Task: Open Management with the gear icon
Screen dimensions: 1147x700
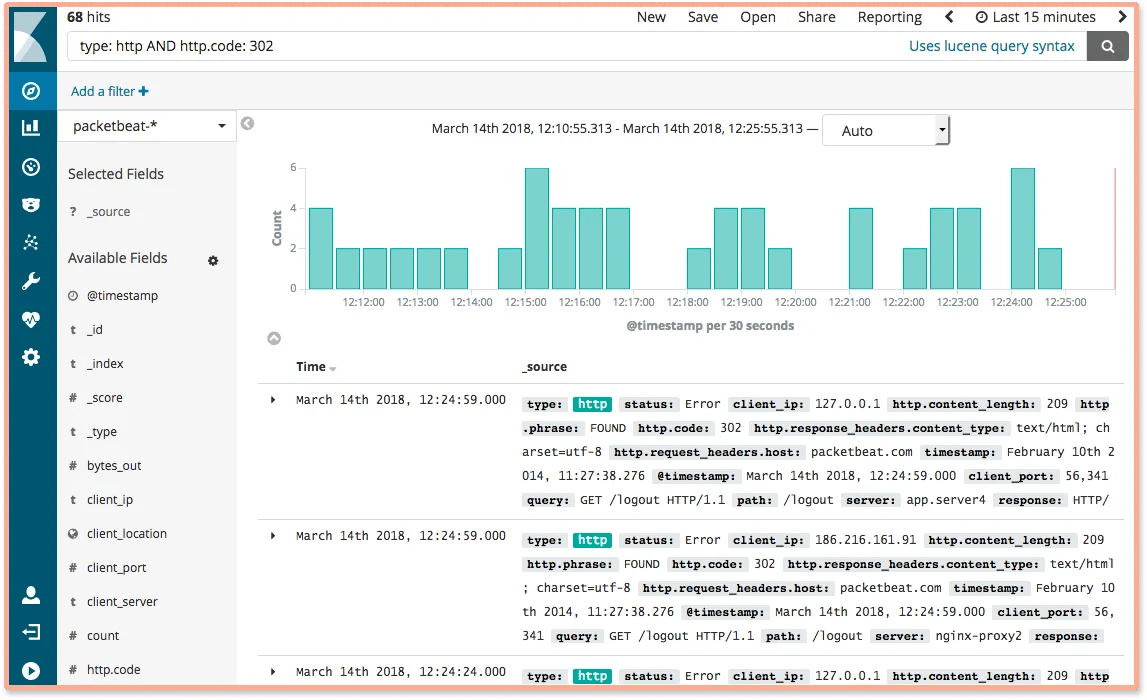Action: (31, 356)
